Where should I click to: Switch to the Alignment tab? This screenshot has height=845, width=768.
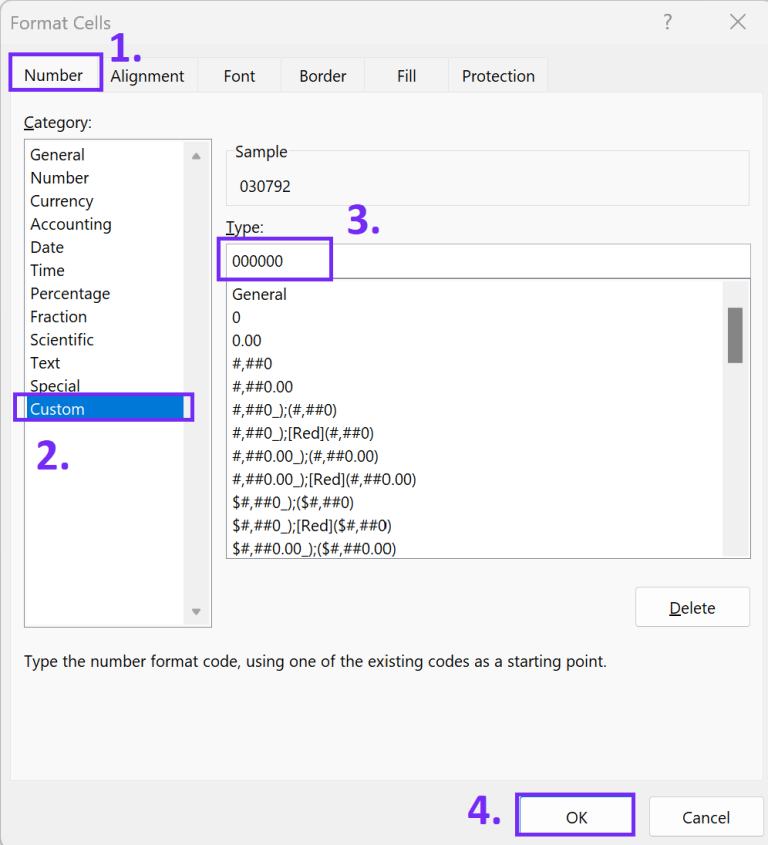(x=147, y=75)
